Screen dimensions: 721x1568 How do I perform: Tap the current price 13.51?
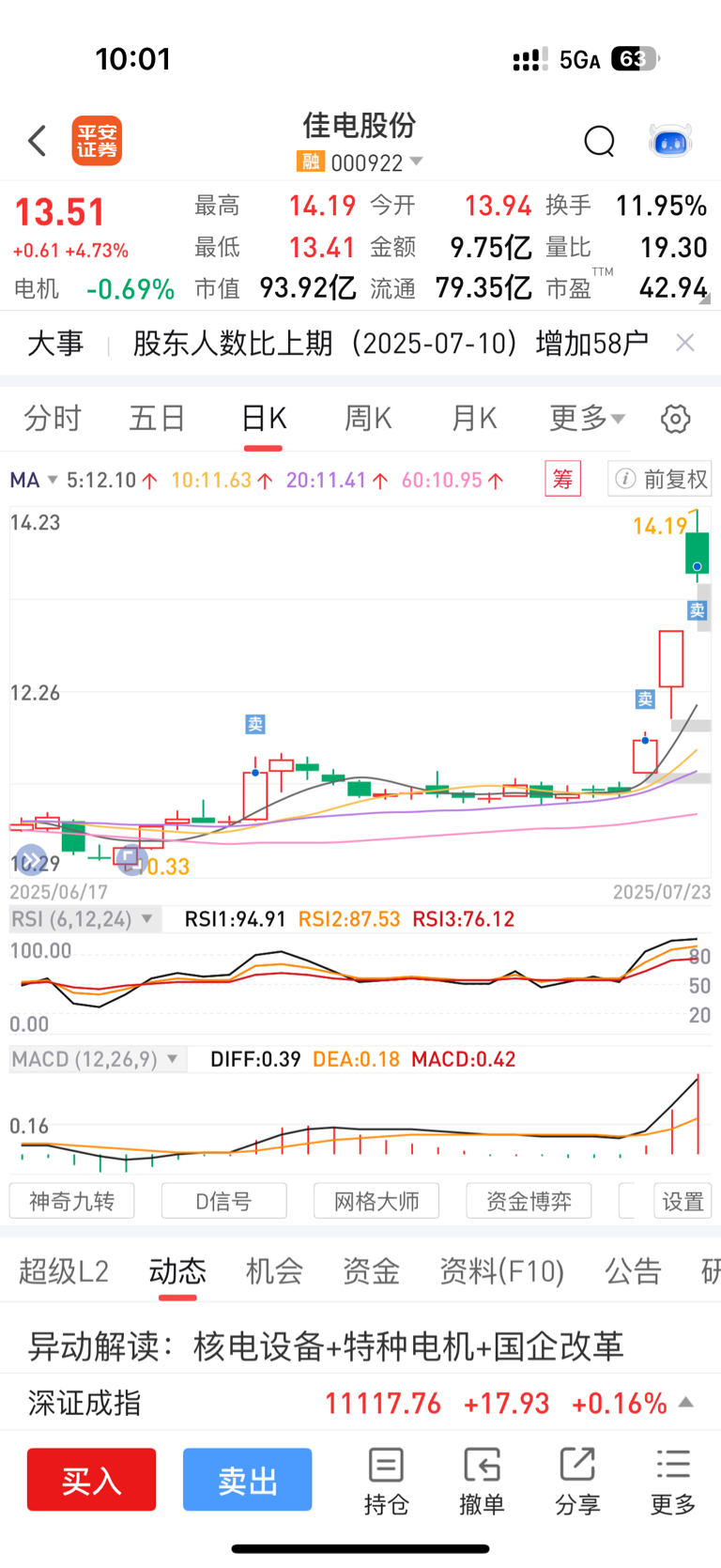click(59, 212)
